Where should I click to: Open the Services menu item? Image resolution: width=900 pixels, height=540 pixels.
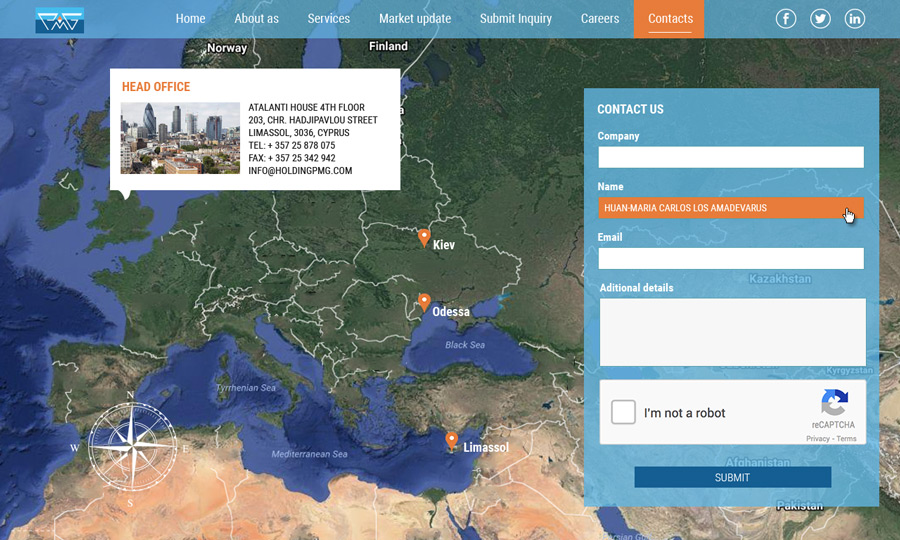(328, 19)
